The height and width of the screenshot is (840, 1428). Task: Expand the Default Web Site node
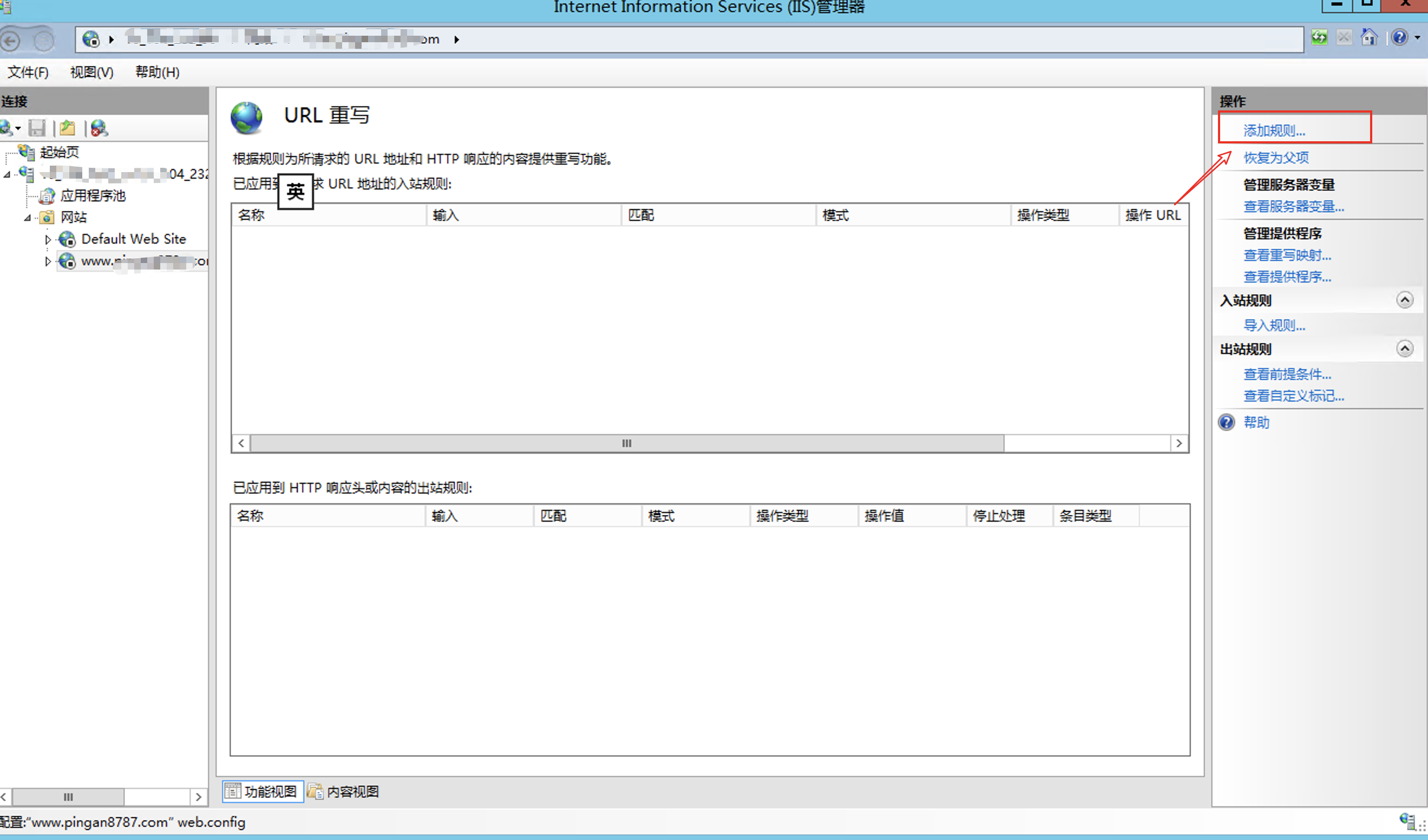[48, 240]
